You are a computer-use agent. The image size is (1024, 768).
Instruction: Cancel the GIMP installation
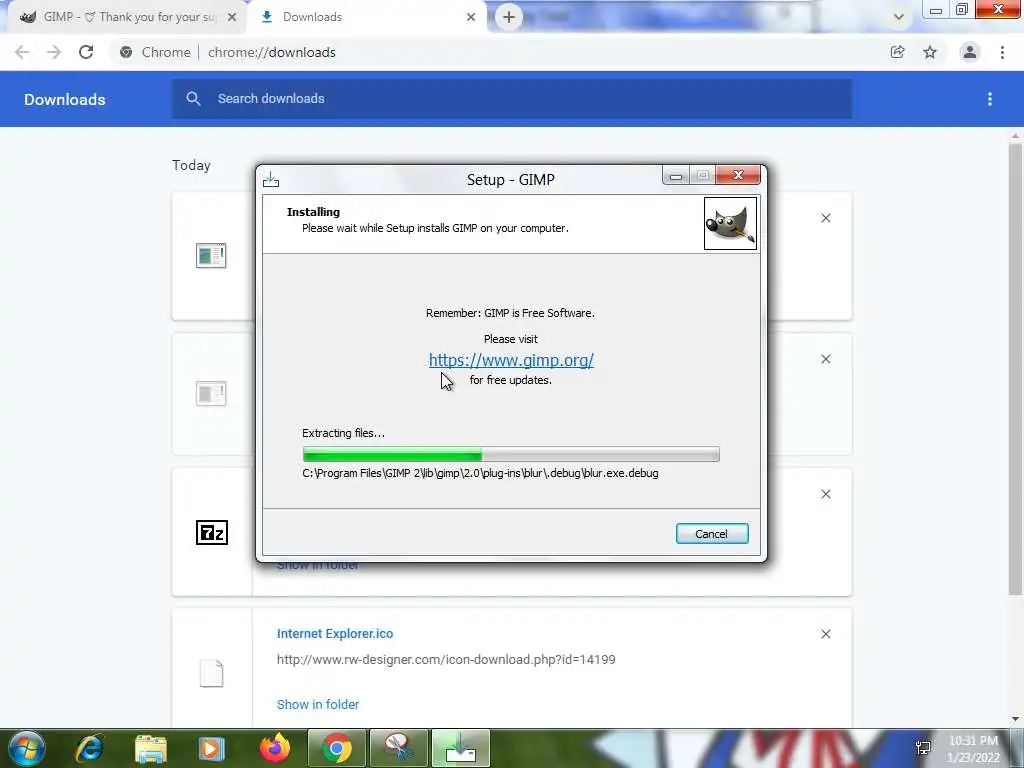coord(712,534)
